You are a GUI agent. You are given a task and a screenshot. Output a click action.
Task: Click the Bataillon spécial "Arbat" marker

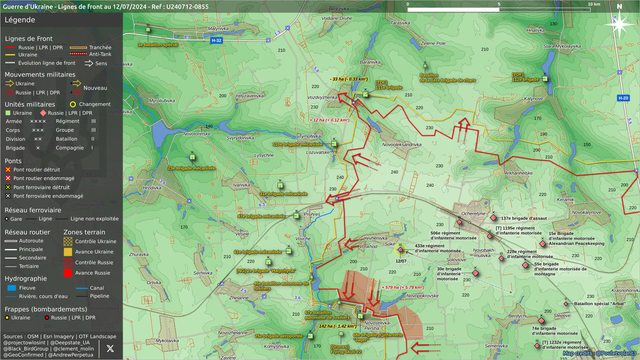566,304
